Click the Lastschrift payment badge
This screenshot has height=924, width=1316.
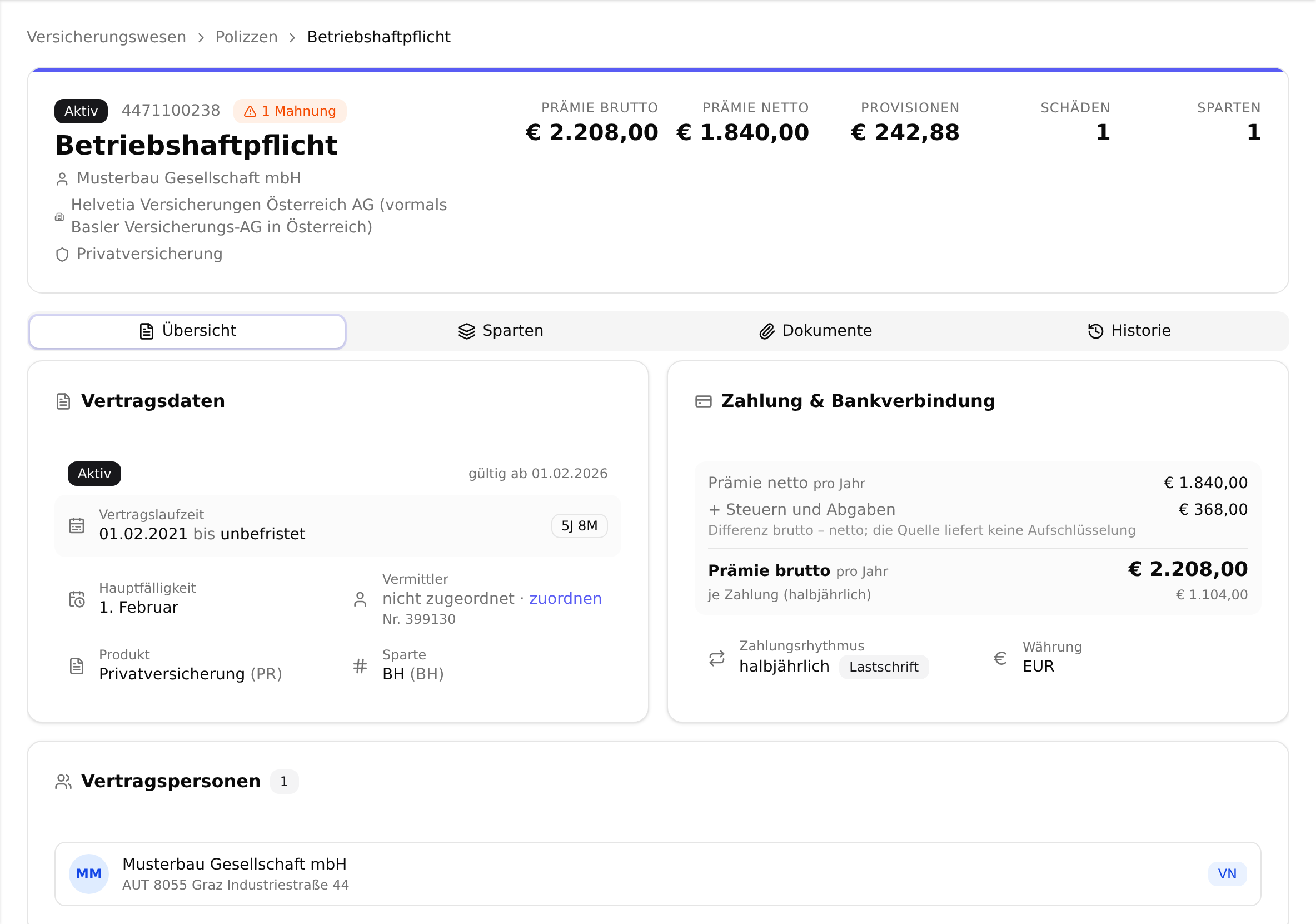pyautogui.click(x=884, y=667)
